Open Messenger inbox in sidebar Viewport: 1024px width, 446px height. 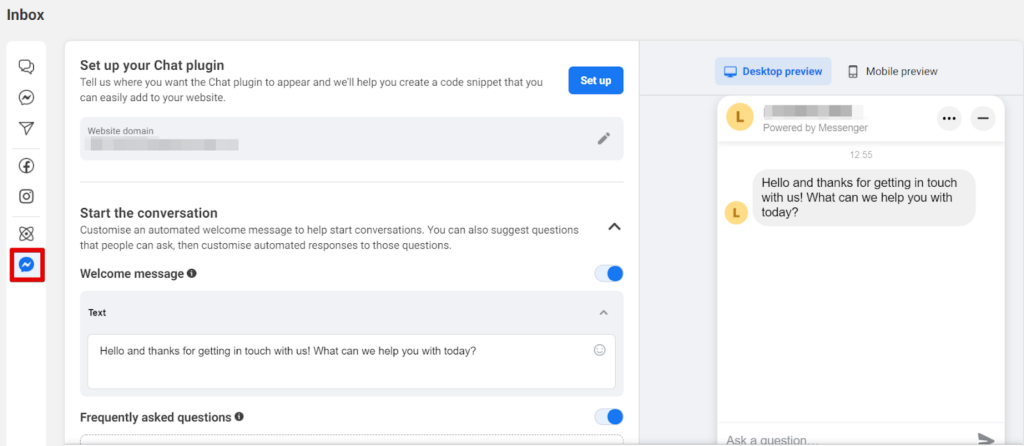coord(27,98)
